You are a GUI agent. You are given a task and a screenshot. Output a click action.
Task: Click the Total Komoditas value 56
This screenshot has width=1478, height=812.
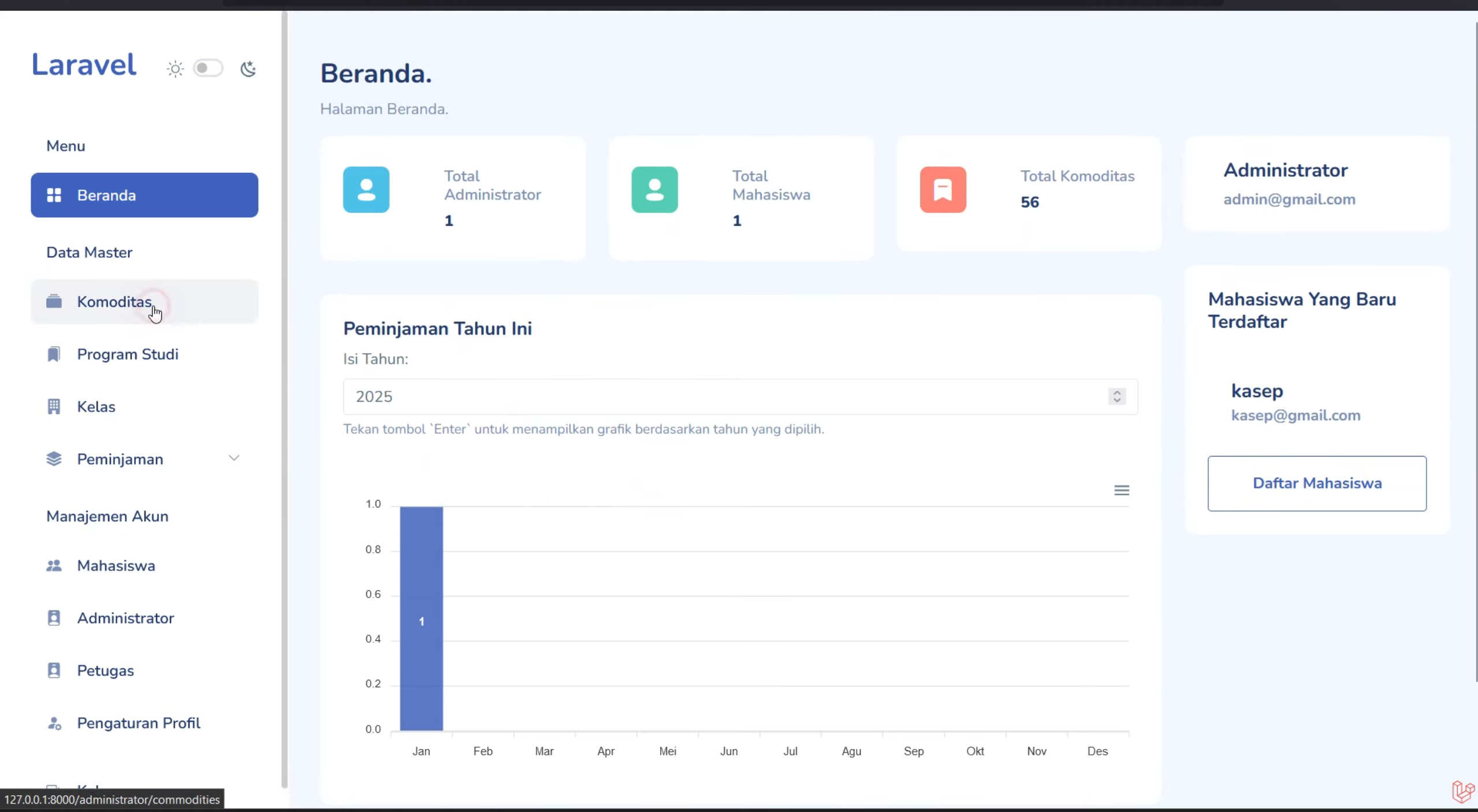(x=1029, y=202)
